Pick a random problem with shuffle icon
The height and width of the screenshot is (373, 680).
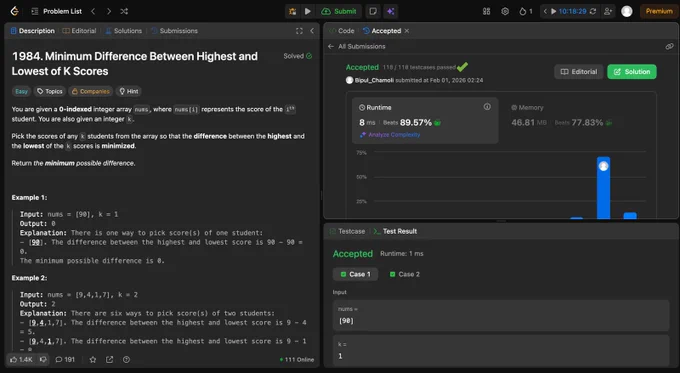click(124, 11)
